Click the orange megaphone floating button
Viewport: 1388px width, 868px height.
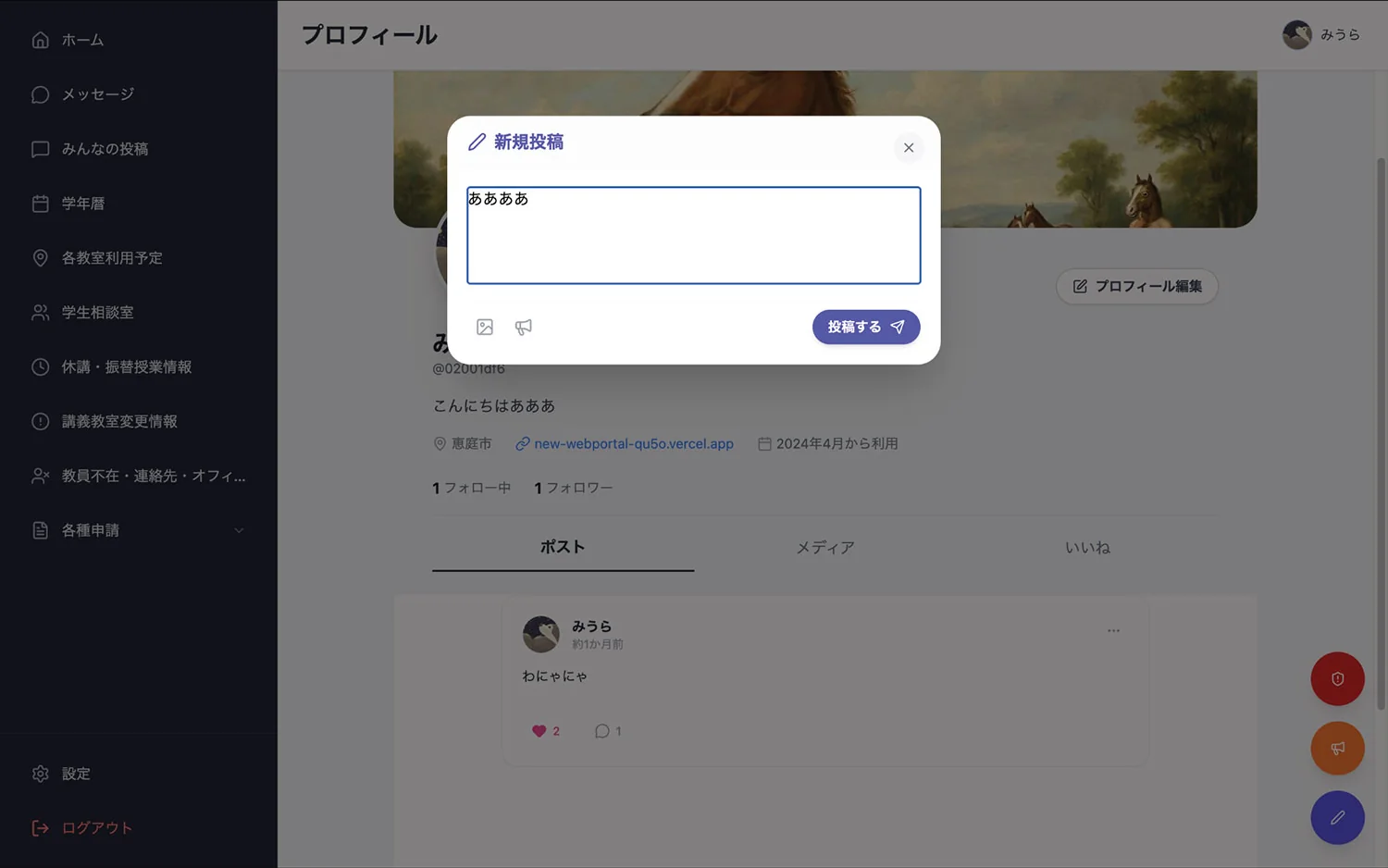1337,748
